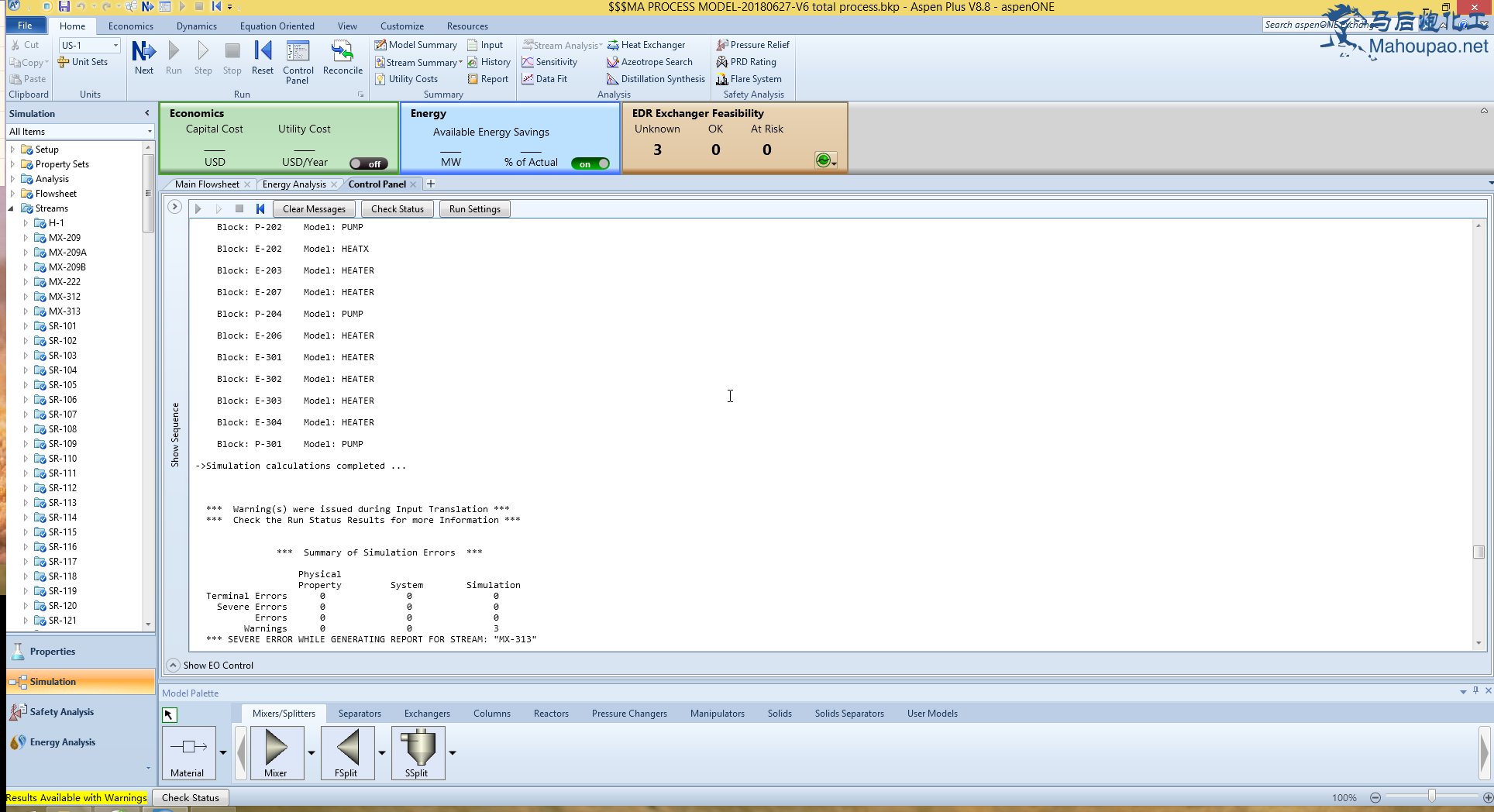
Task: Open Flare System
Action: pyautogui.click(x=749, y=79)
